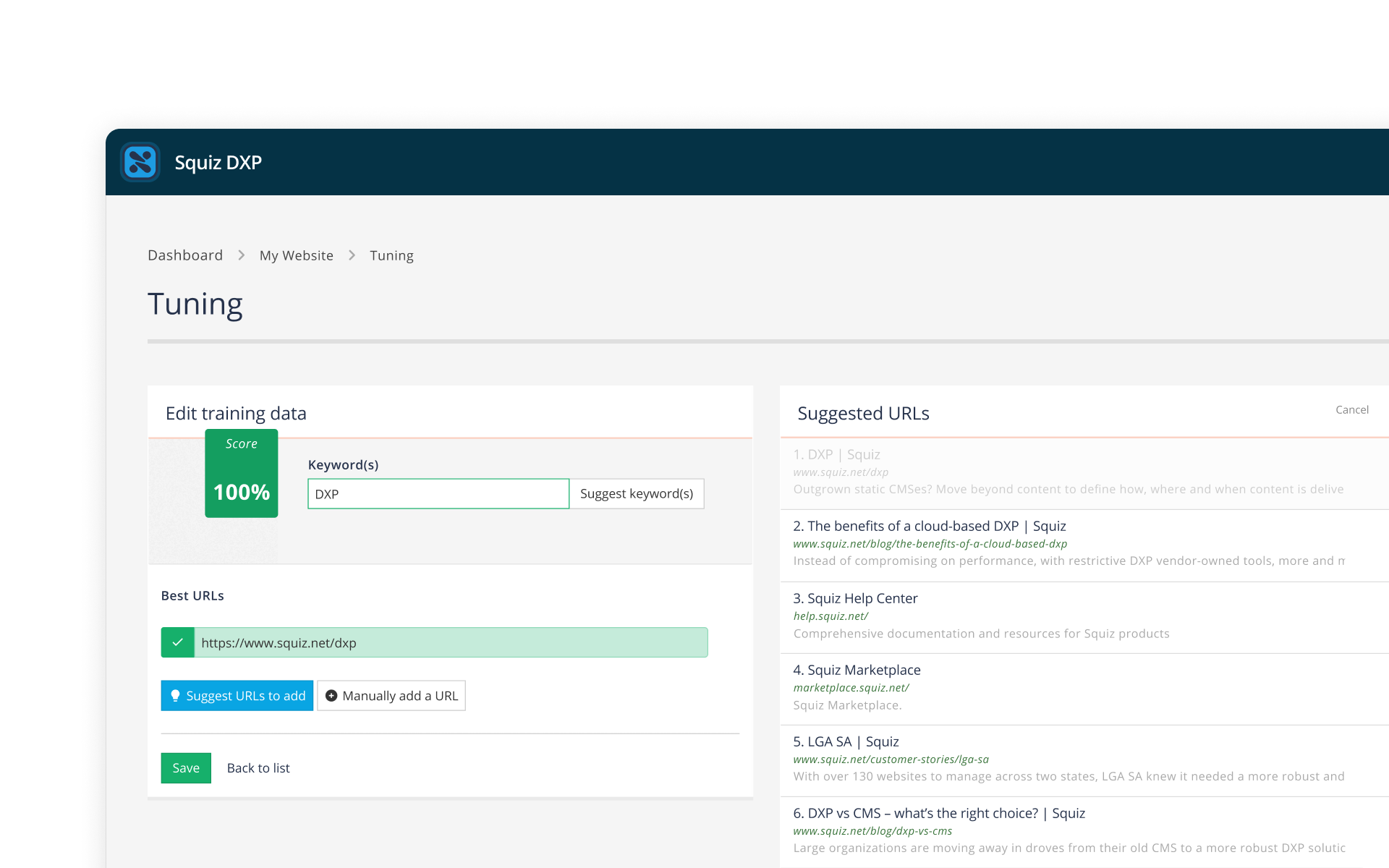Click the Best URLs label
The image size is (1389, 868).
192,596
